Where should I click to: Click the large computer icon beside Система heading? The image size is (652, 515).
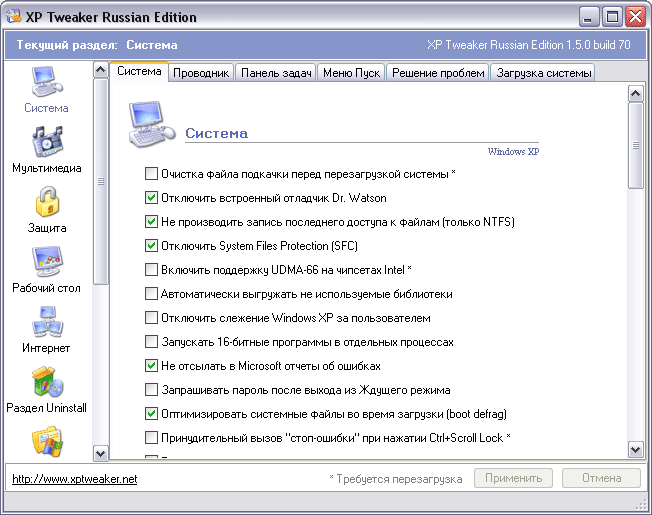coord(153,124)
